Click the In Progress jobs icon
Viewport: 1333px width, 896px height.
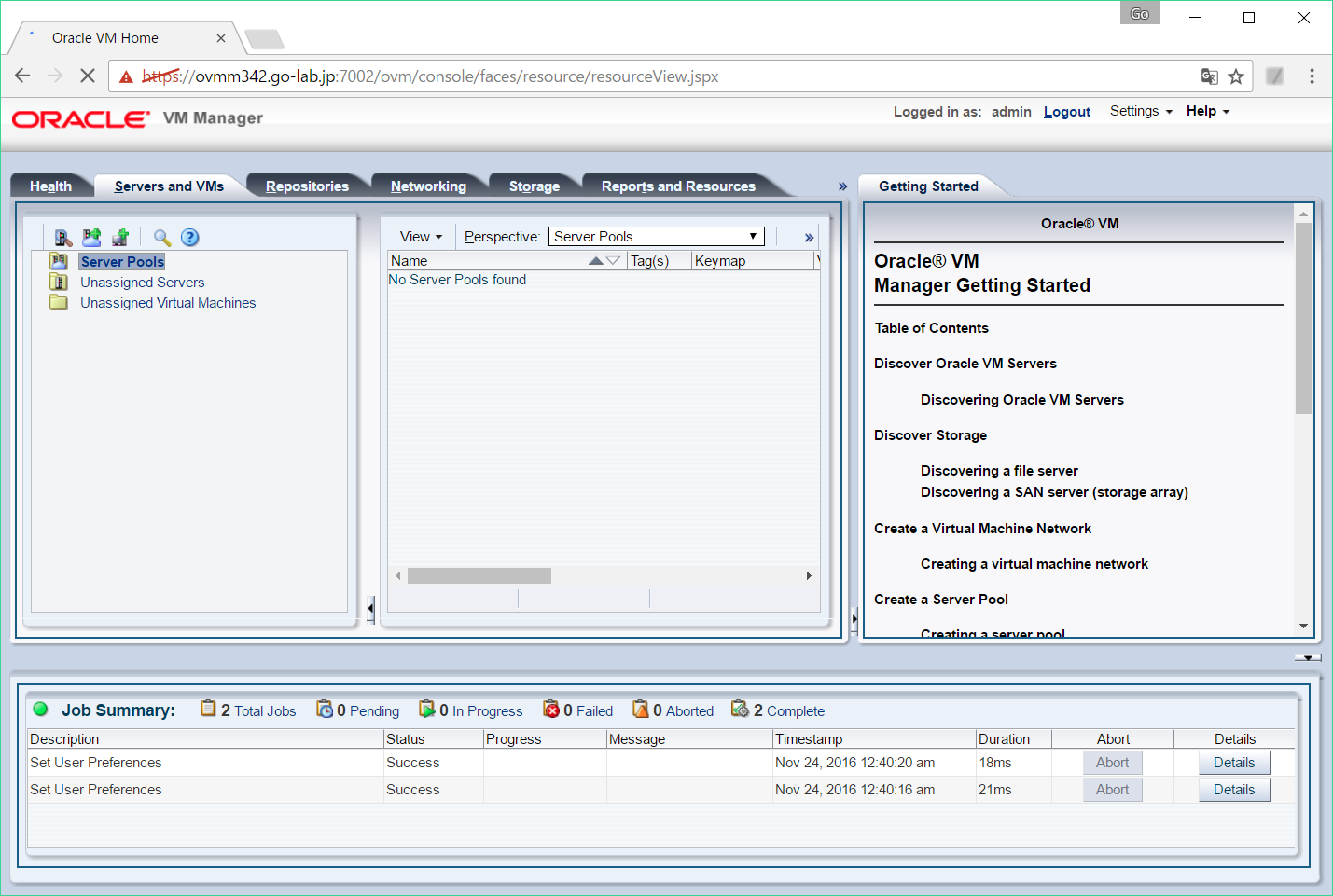[426, 709]
